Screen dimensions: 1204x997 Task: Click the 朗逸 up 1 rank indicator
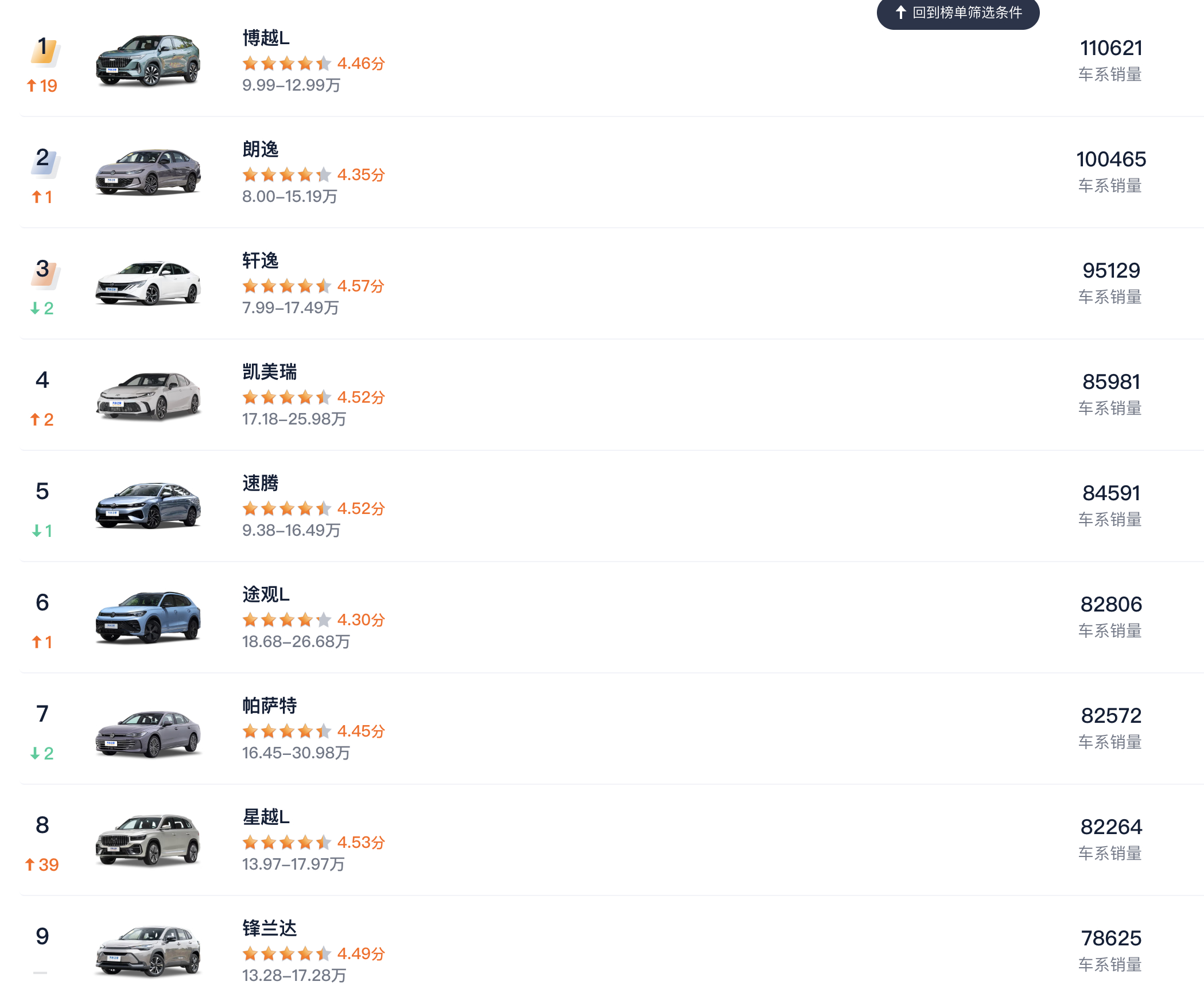42,197
